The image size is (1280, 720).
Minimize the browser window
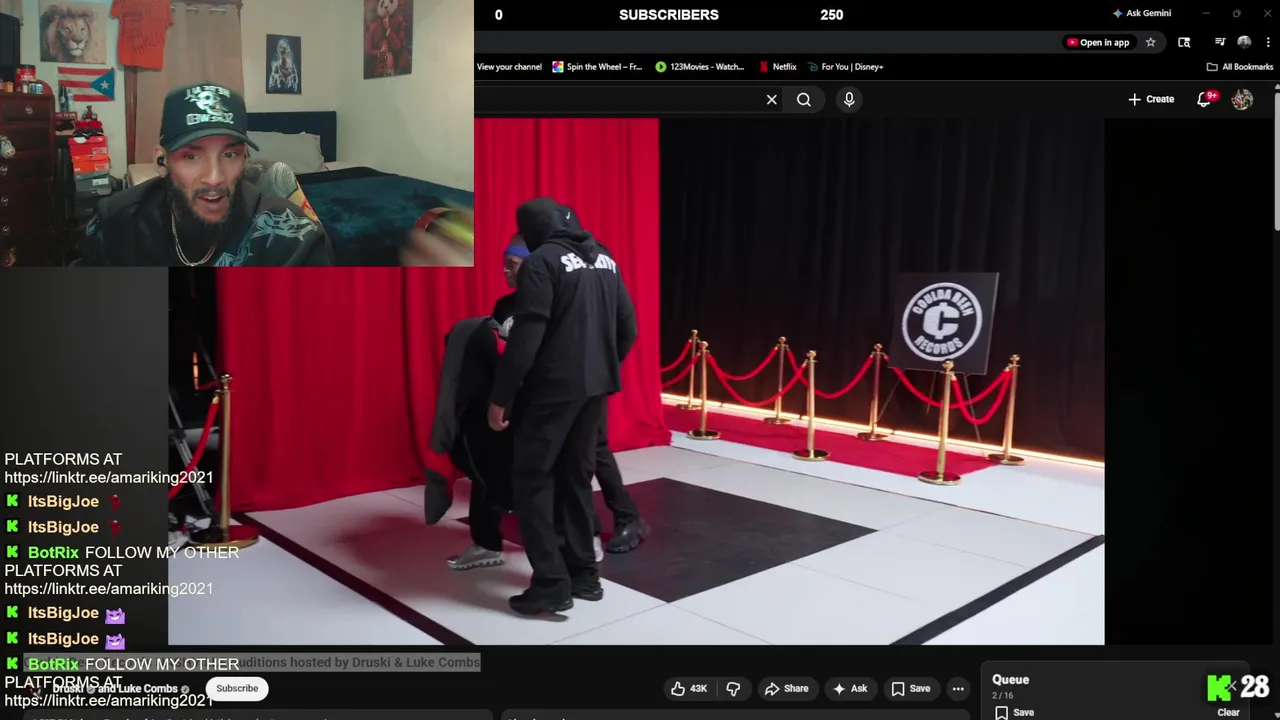1206,14
